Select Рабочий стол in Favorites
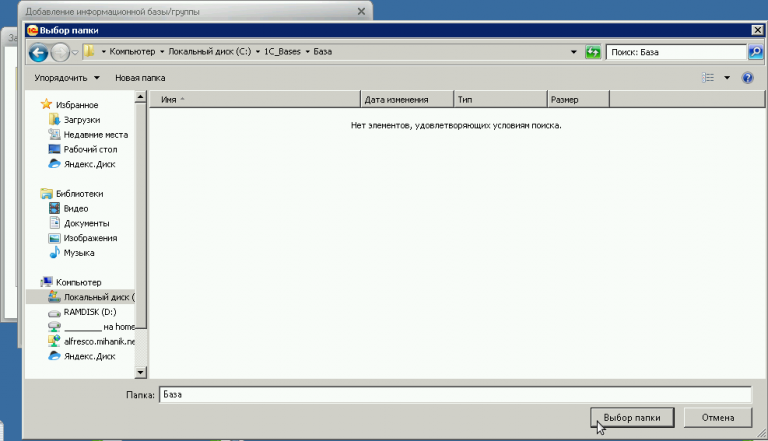 (x=90, y=149)
